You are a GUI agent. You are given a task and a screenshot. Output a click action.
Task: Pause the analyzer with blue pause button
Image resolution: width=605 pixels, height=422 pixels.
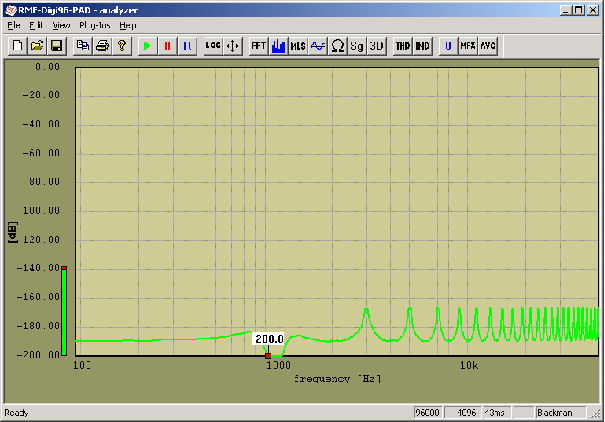[x=186, y=46]
